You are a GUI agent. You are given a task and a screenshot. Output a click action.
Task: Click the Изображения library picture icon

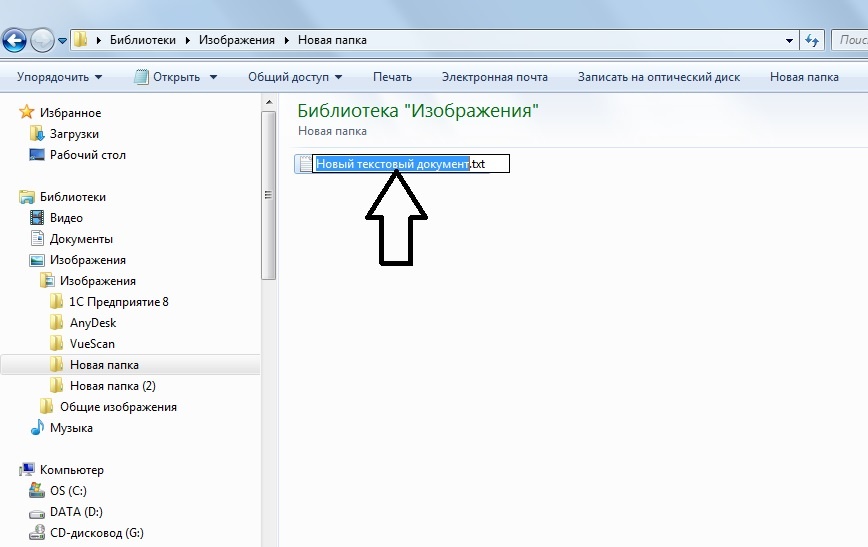pos(37,260)
